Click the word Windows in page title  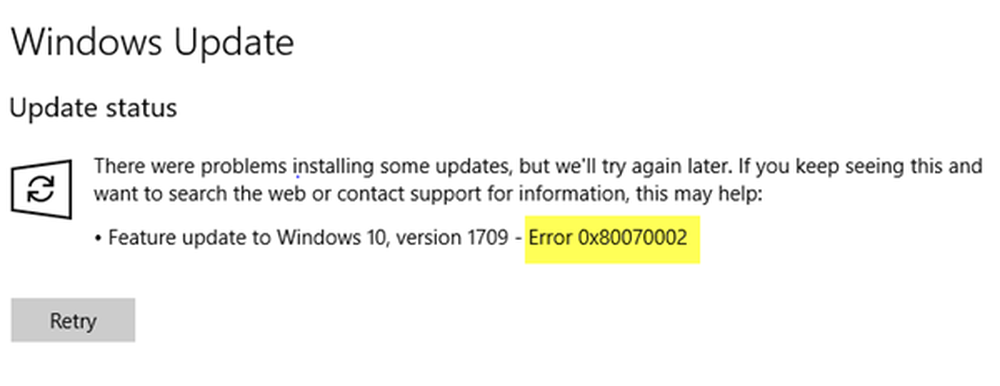[x=88, y=43]
